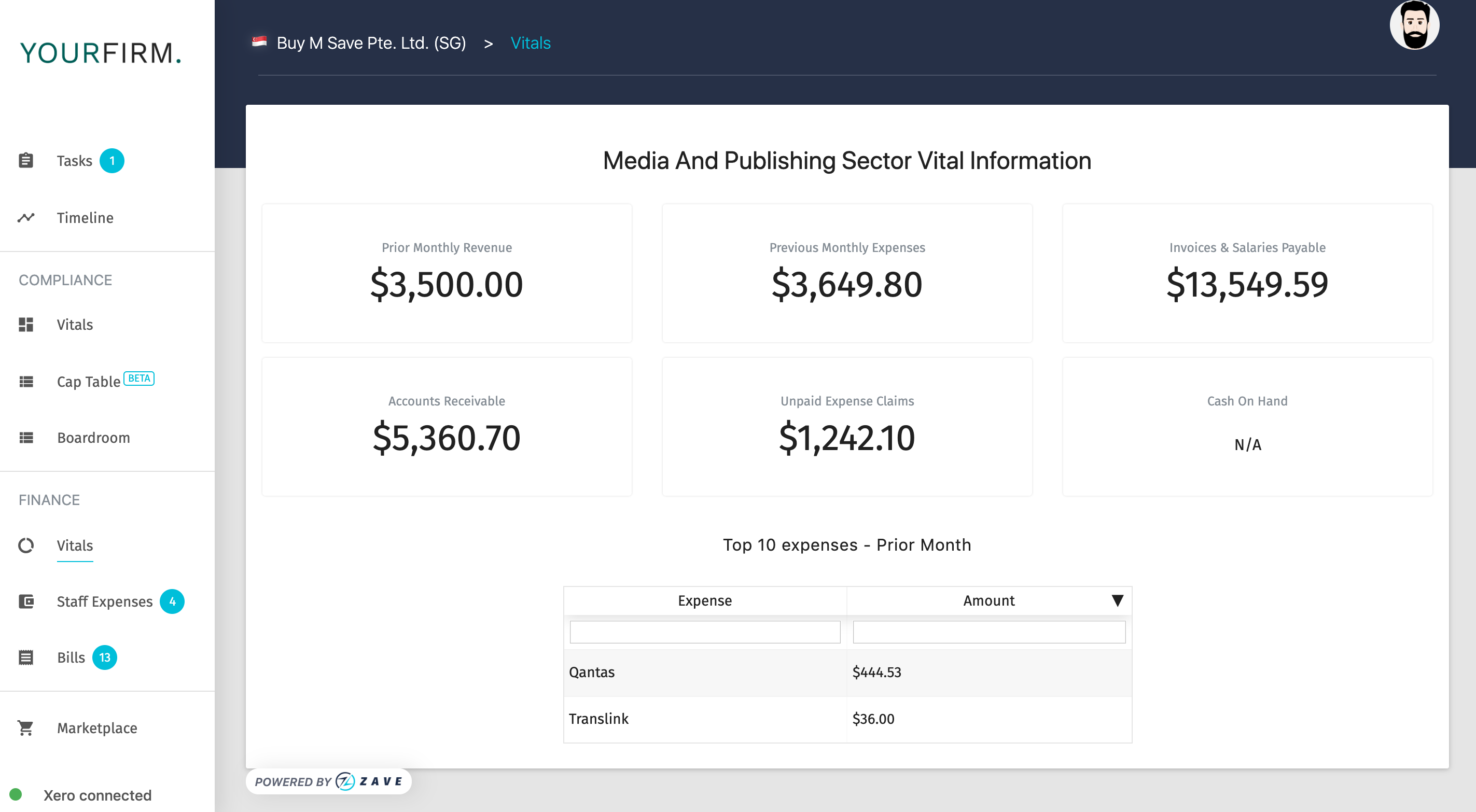Screen dimensions: 1476x812
Task: Open Boardroom in the sidebar
Action: (x=93, y=438)
